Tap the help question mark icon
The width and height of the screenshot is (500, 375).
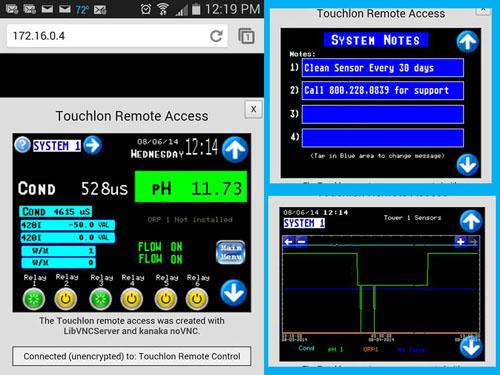[22, 145]
